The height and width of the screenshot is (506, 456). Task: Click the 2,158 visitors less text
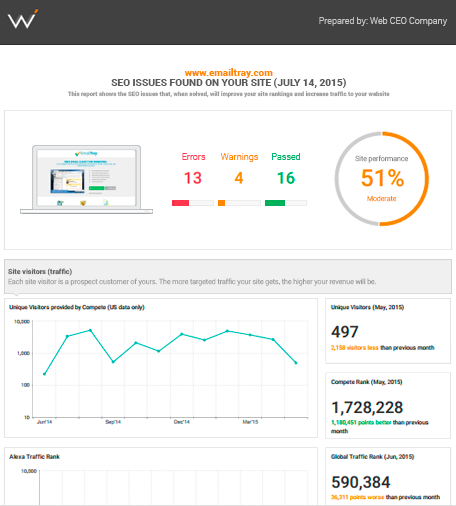354,348
